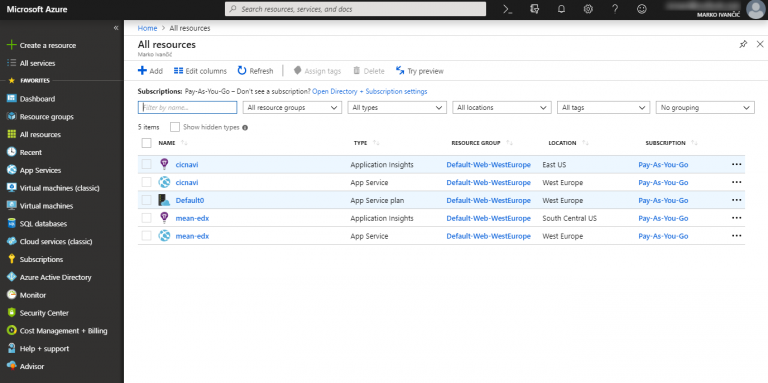Click the search resources, services, and docs box

click(x=356, y=9)
